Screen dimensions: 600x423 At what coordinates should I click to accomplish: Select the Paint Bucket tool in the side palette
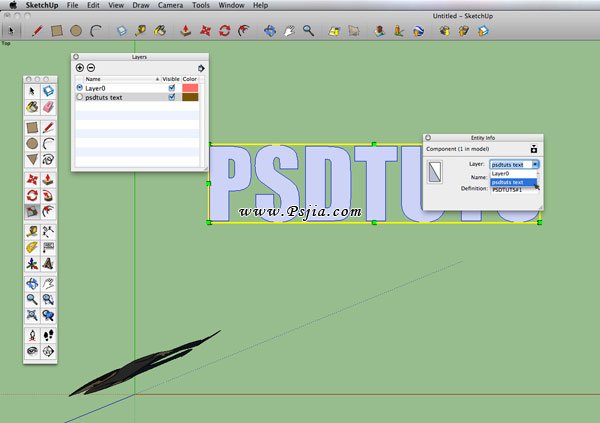coord(32,106)
